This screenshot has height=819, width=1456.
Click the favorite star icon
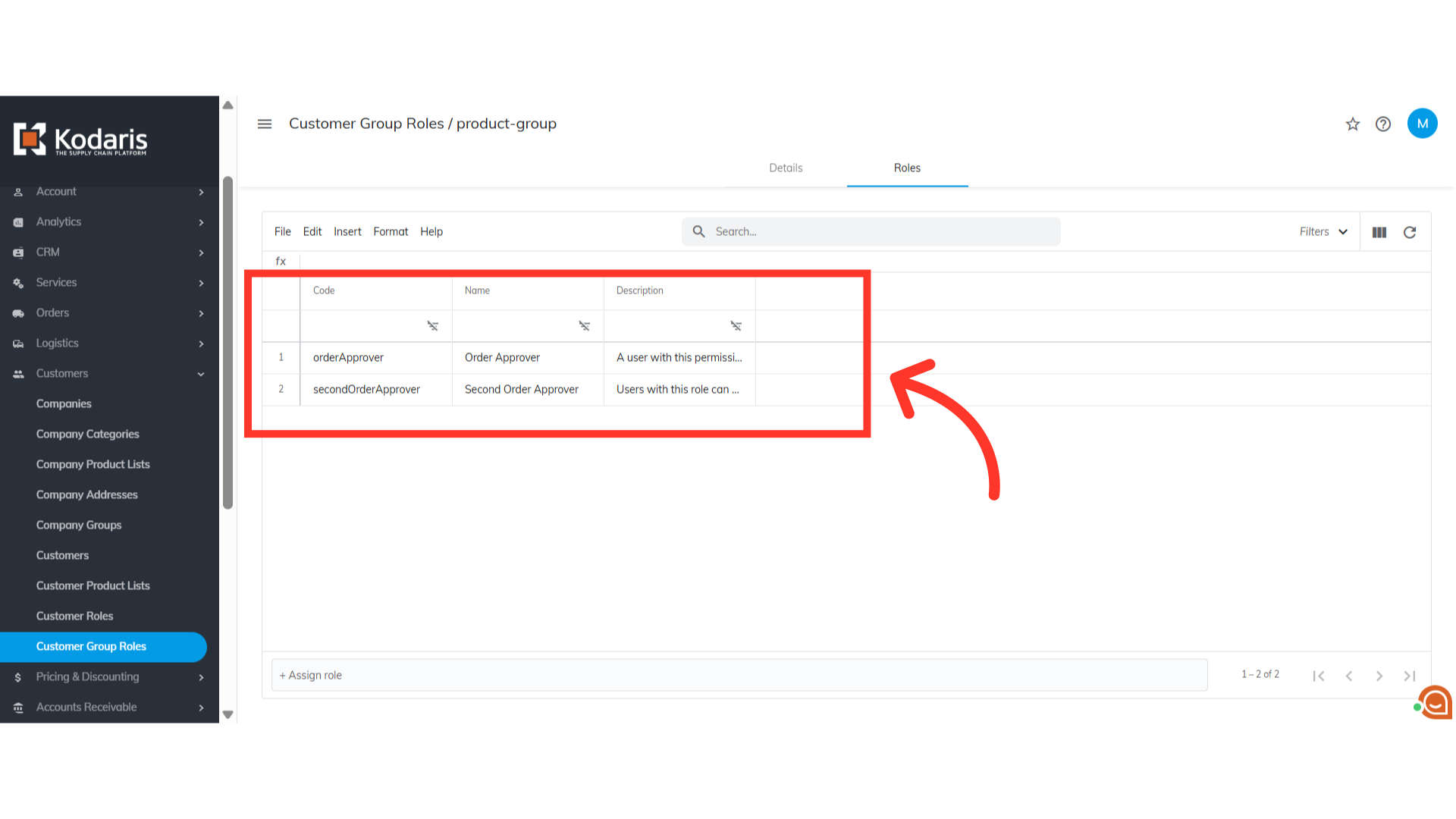[x=1353, y=124]
